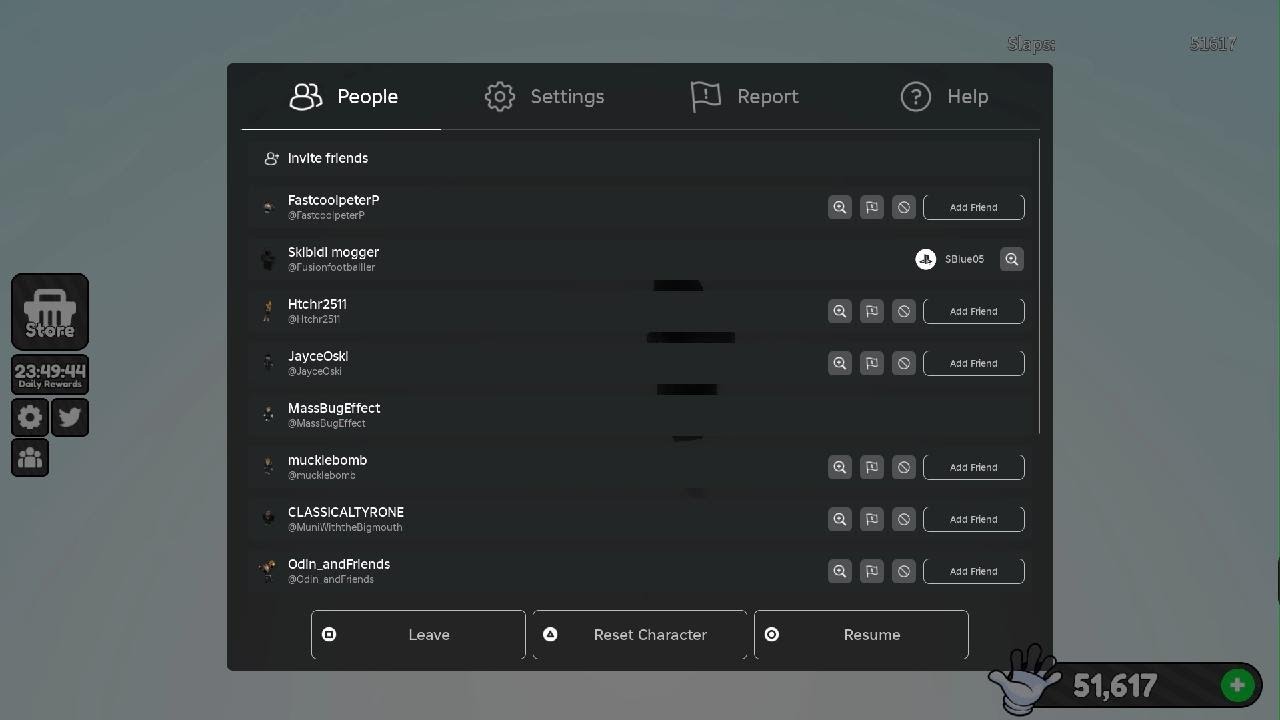Click the 51,617 slaps counter
This screenshot has width=1280, height=720.
coord(1115,686)
